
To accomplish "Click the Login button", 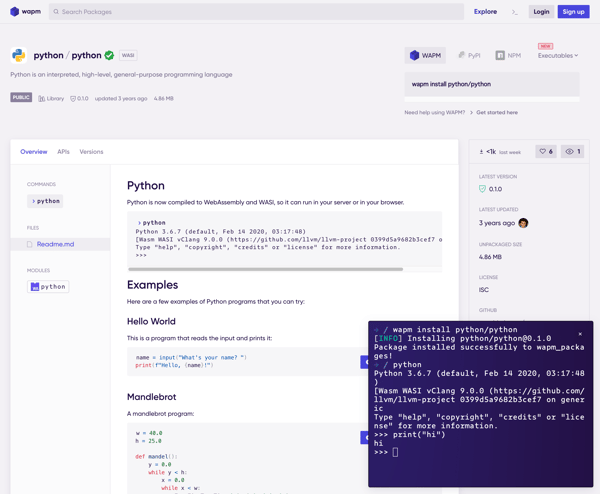I will 541,12.
